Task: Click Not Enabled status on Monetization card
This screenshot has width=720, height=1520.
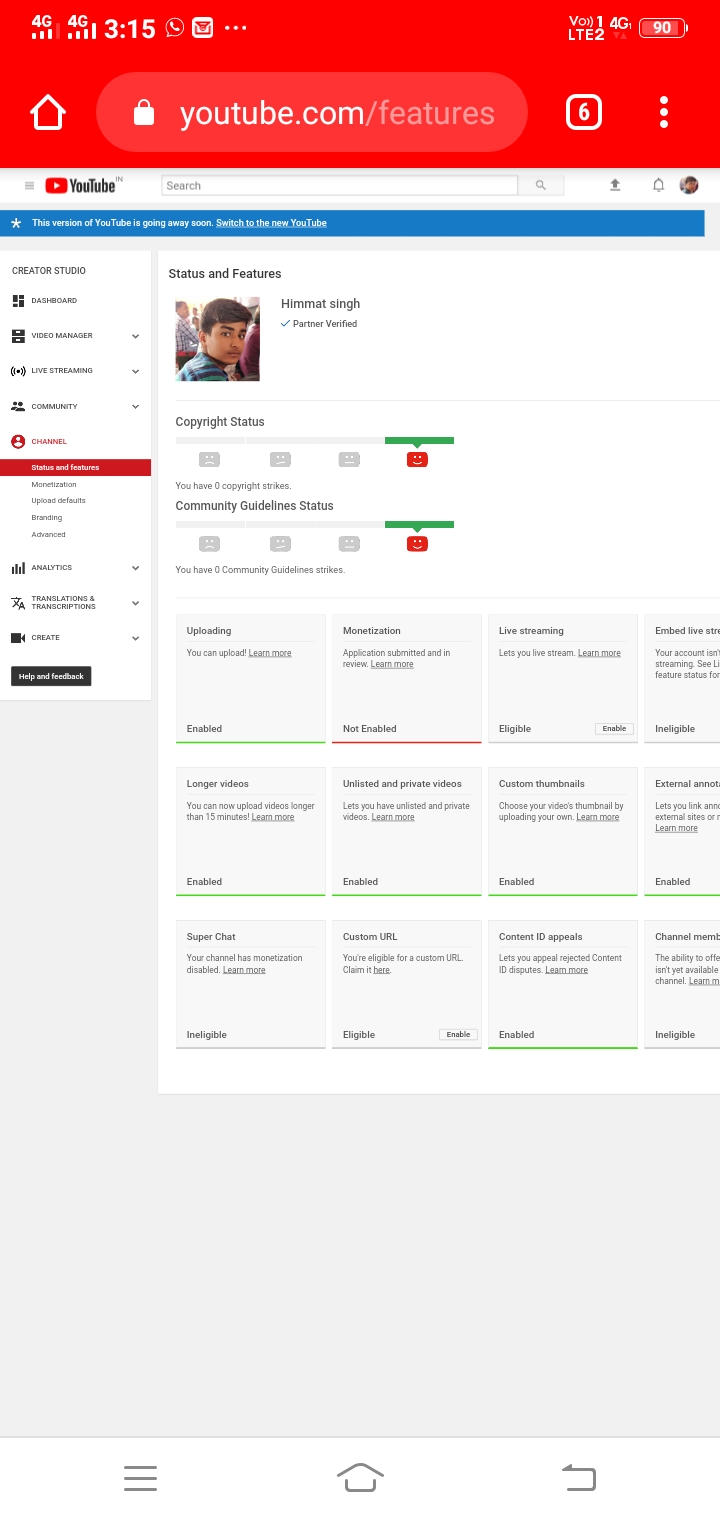Action: [370, 729]
